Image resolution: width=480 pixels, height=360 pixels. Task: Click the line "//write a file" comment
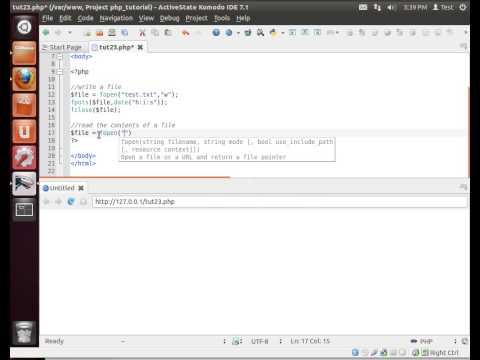[x=96, y=87]
